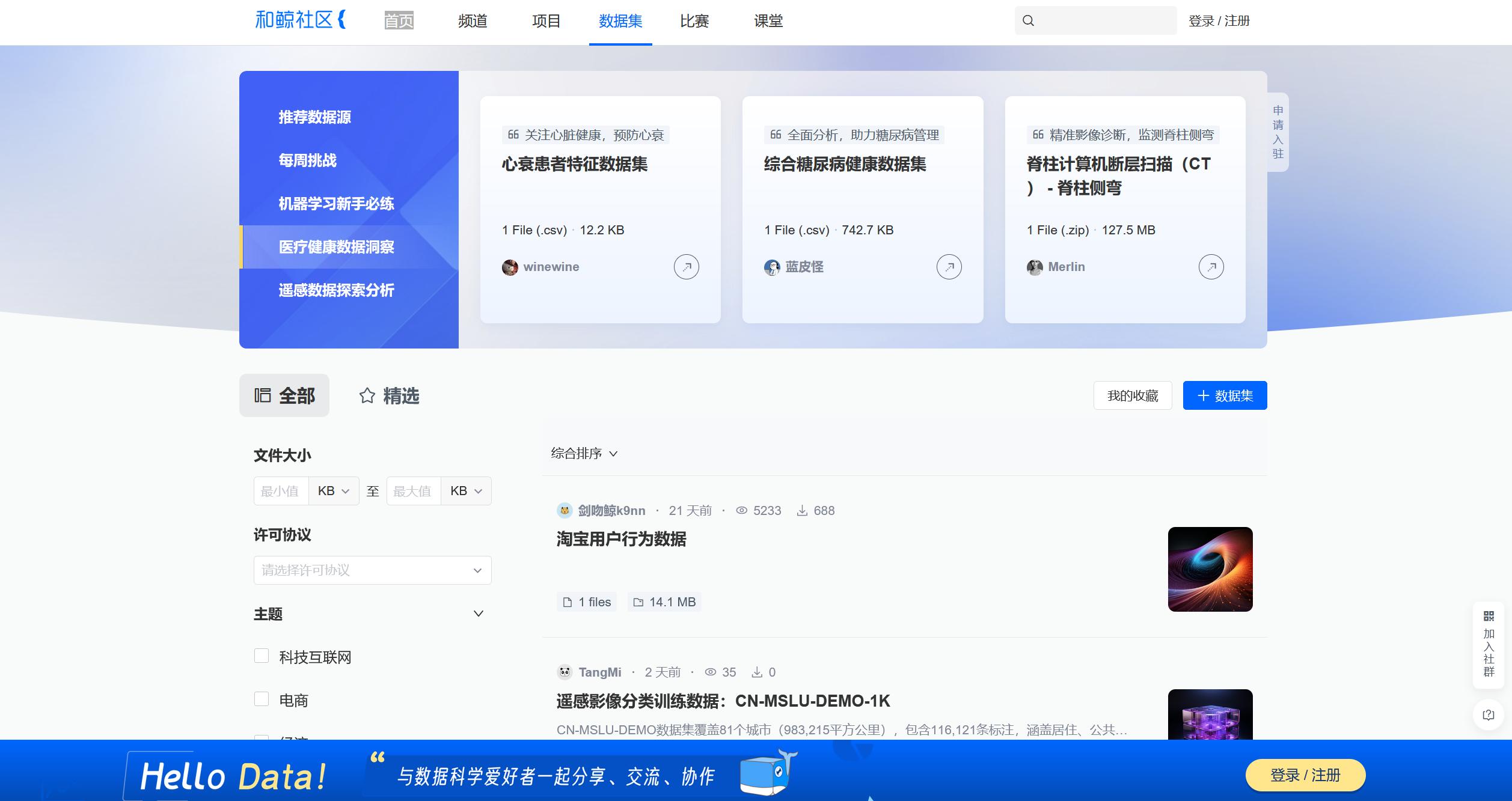The height and width of the screenshot is (801, 1512).
Task: Click the 淘宝用户行为数据 swirl thumbnail
Action: click(x=1210, y=569)
